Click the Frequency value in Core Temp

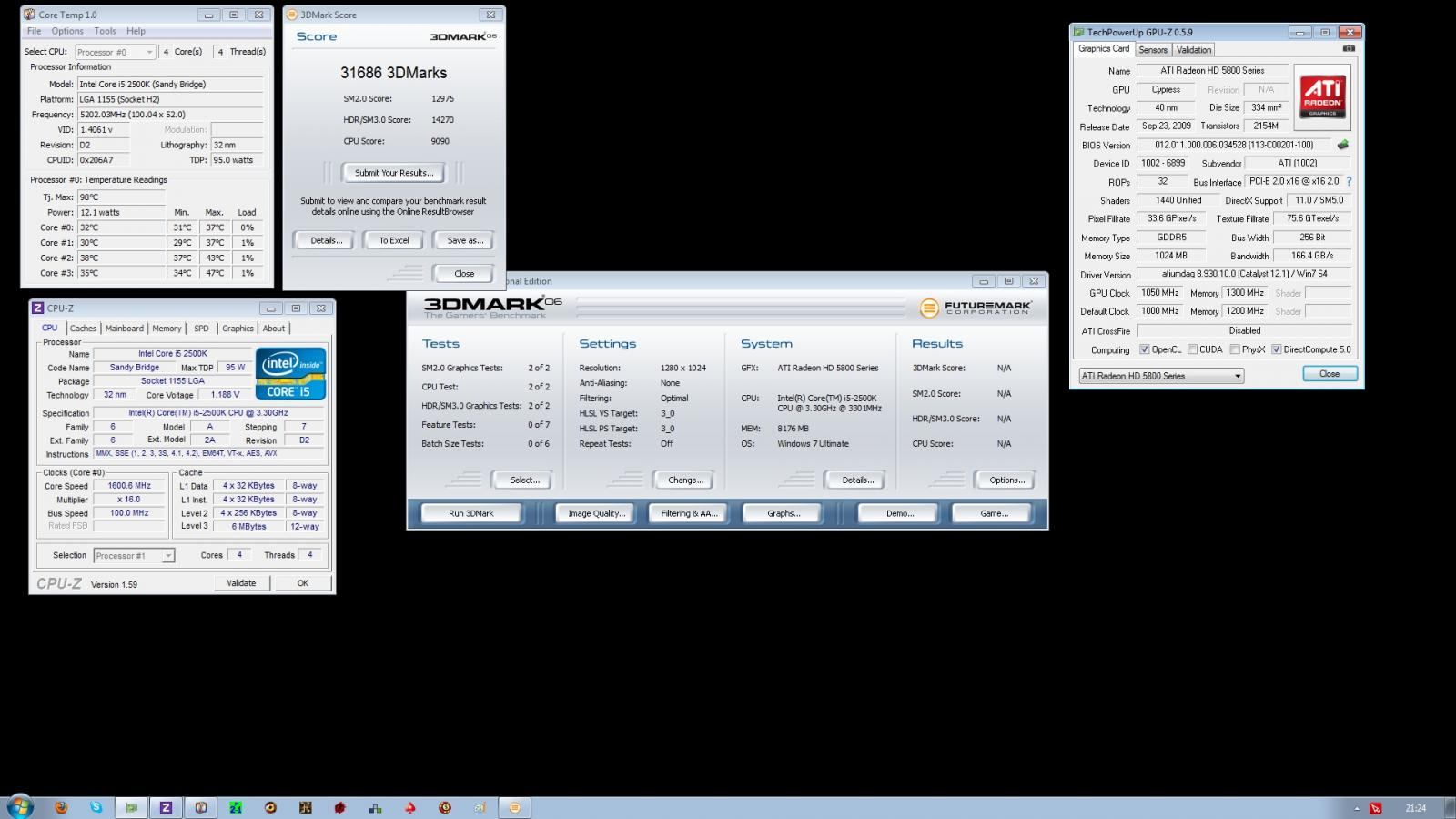170,115
